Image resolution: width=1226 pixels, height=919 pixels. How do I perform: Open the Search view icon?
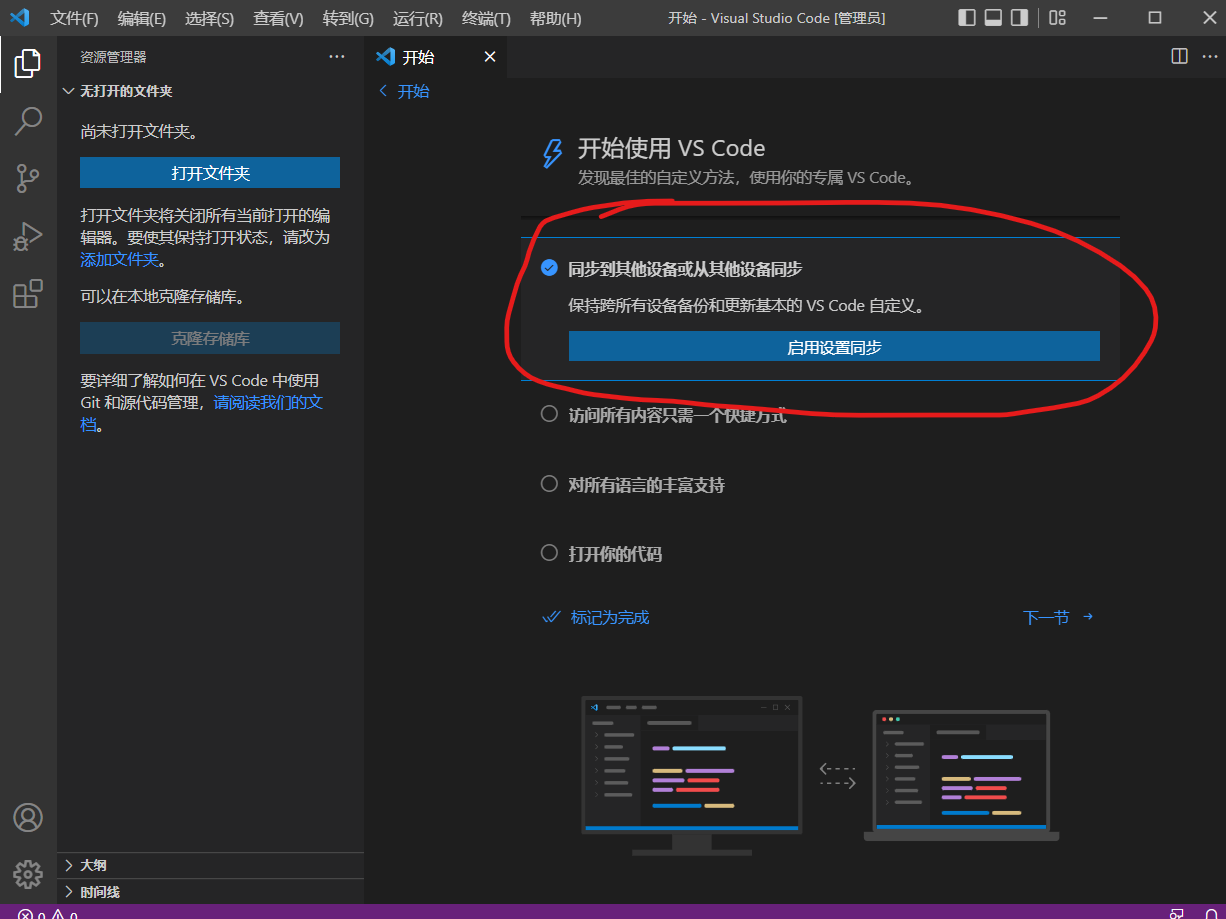pos(28,122)
